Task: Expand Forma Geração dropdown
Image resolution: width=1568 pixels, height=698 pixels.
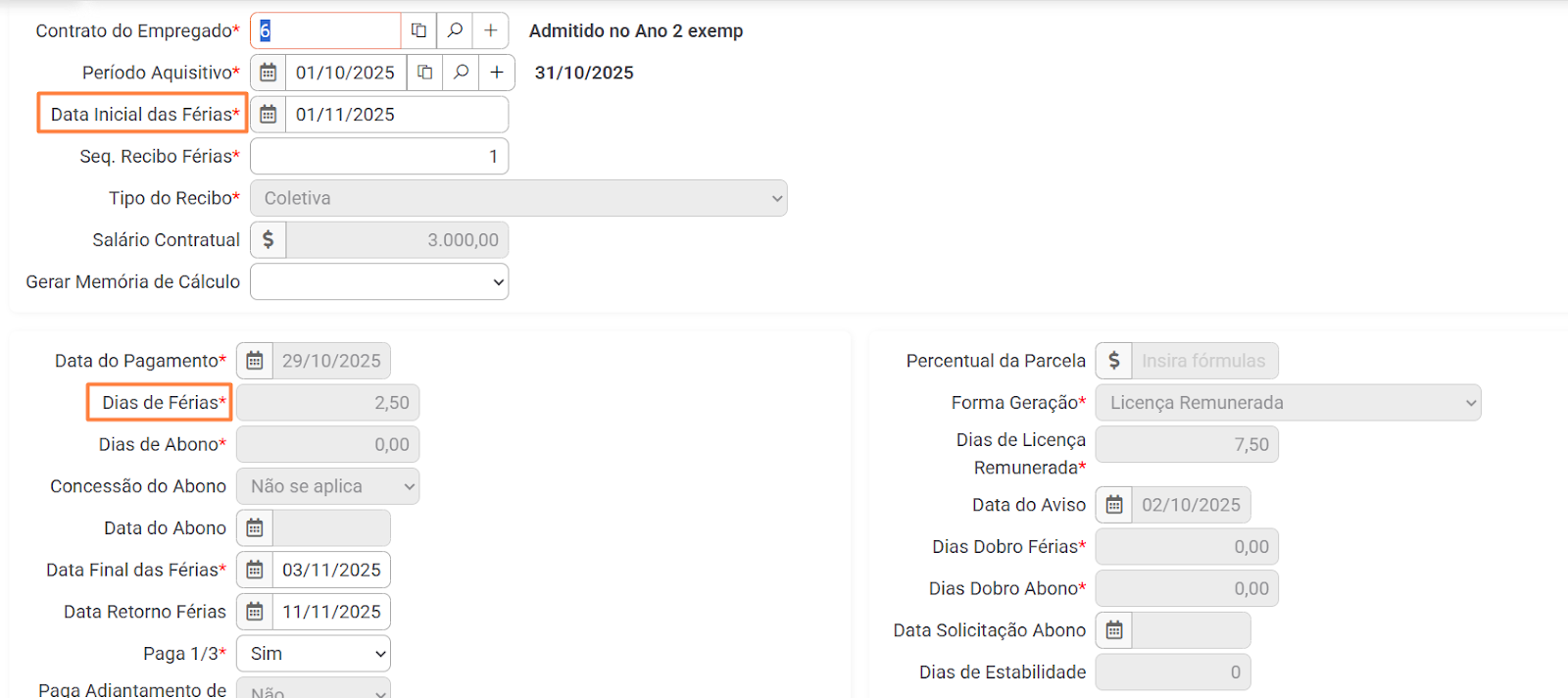Action: 1288,403
